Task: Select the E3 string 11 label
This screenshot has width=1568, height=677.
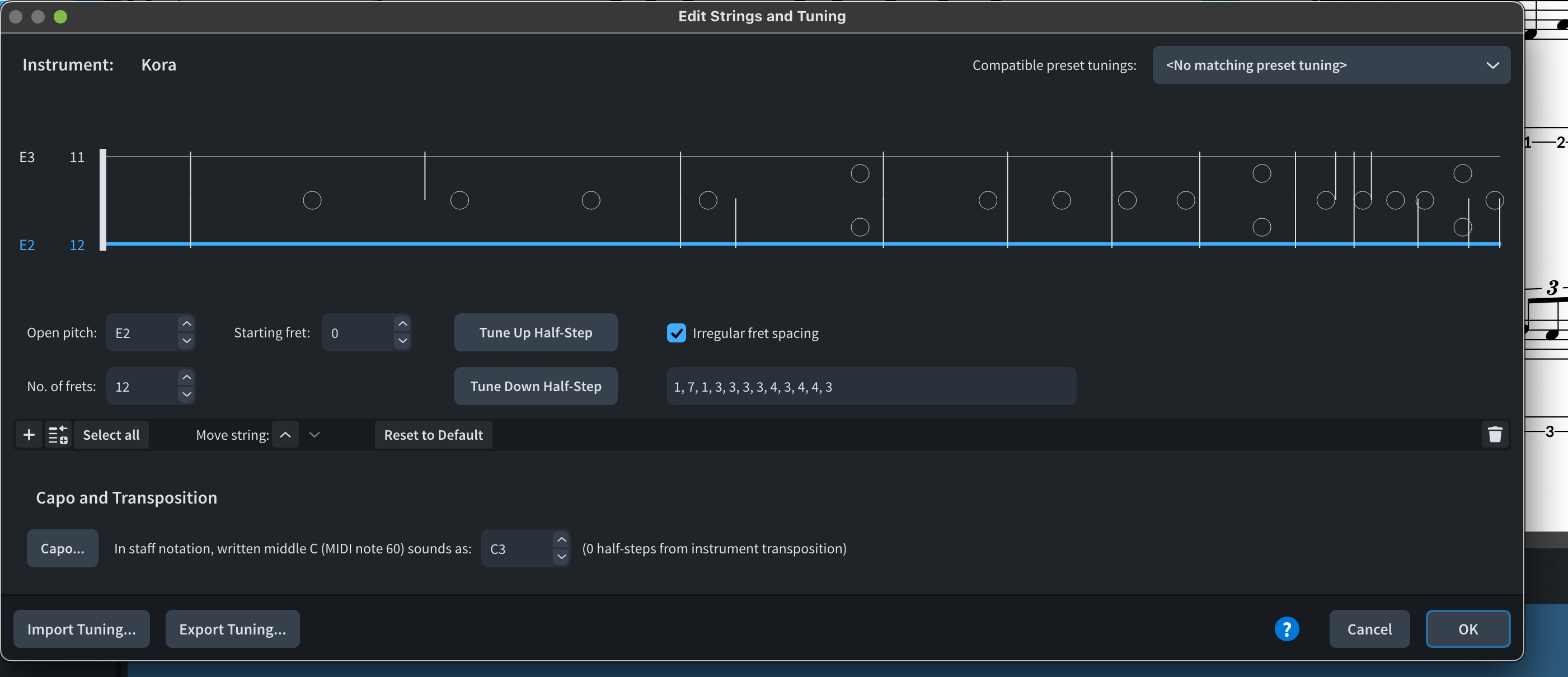Action: 77,158
